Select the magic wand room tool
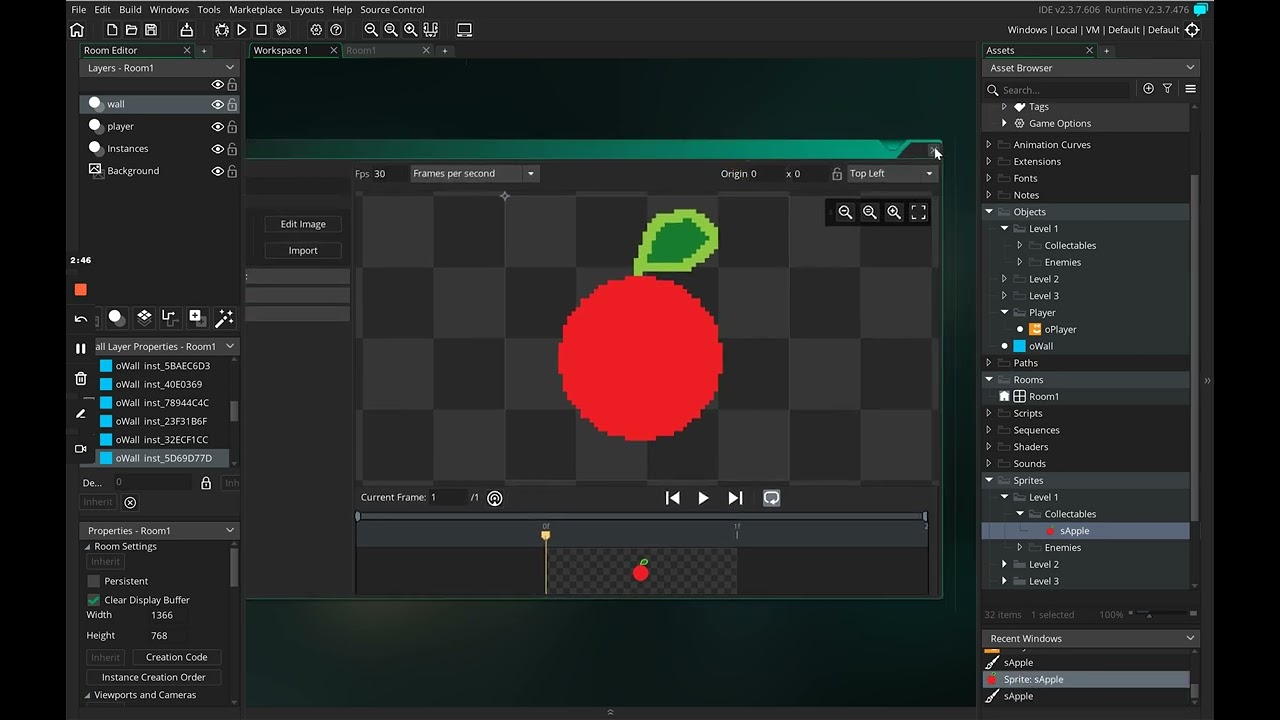Screen dimensions: 1280x720 [x=224, y=318]
